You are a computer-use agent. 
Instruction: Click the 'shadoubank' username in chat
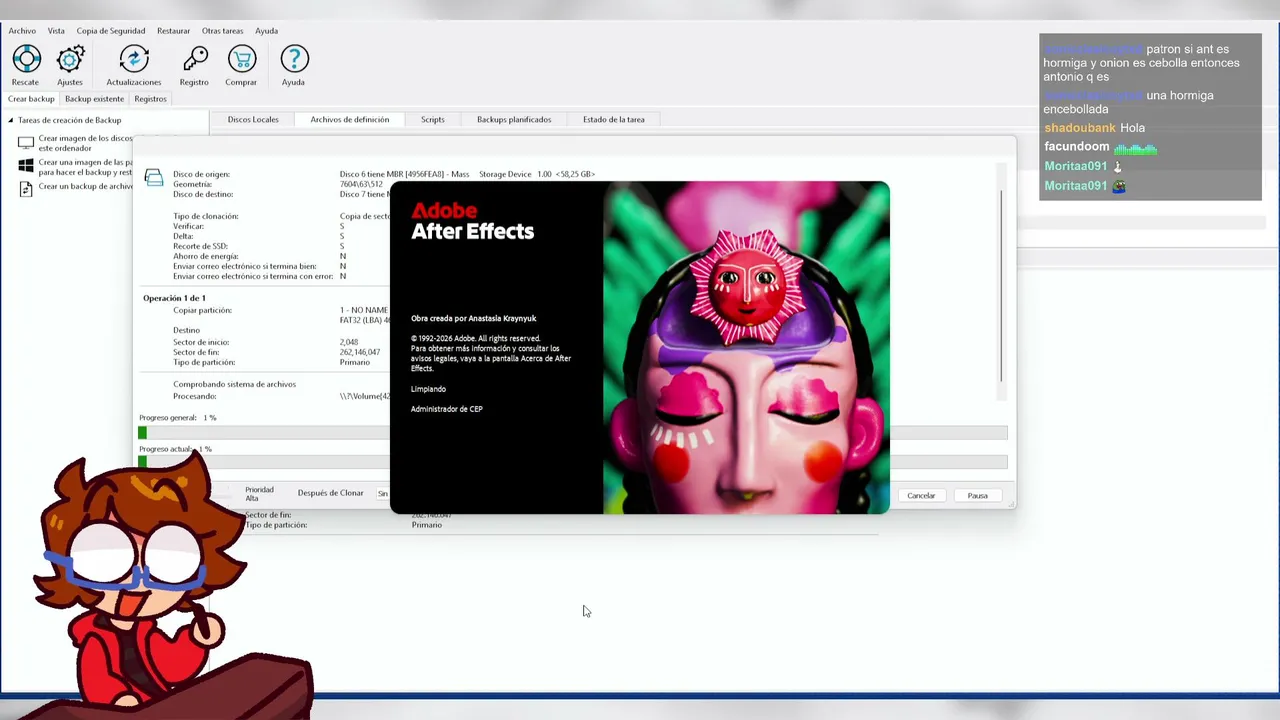coord(1079,128)
